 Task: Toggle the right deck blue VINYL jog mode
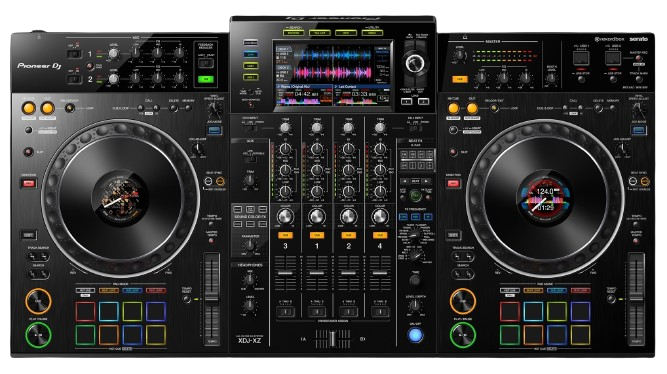638,130
